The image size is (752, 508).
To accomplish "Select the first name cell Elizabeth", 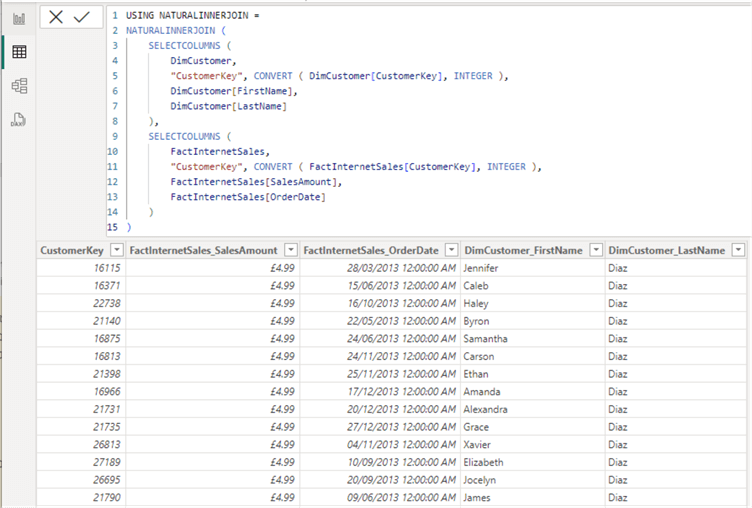I will pos(532,462).
